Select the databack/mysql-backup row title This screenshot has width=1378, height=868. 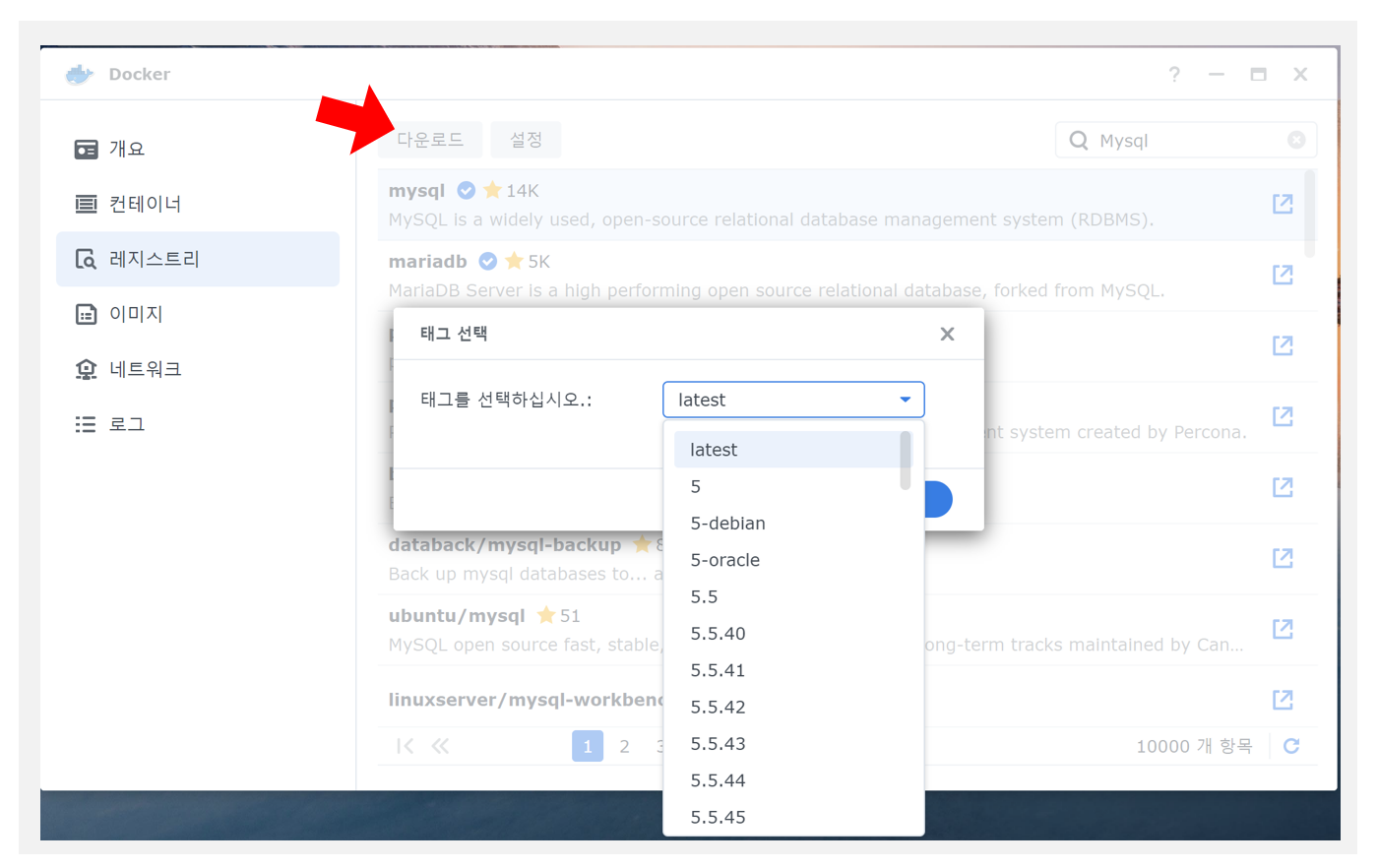coord(505,545)
